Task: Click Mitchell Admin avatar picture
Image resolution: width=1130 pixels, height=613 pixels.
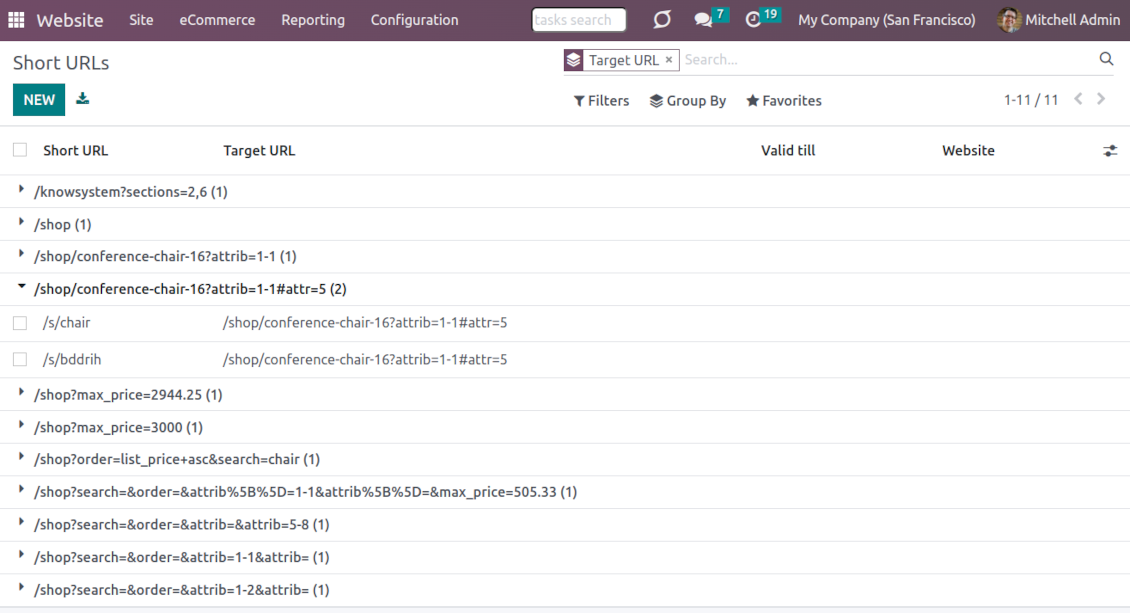Action: point(1009,19)
